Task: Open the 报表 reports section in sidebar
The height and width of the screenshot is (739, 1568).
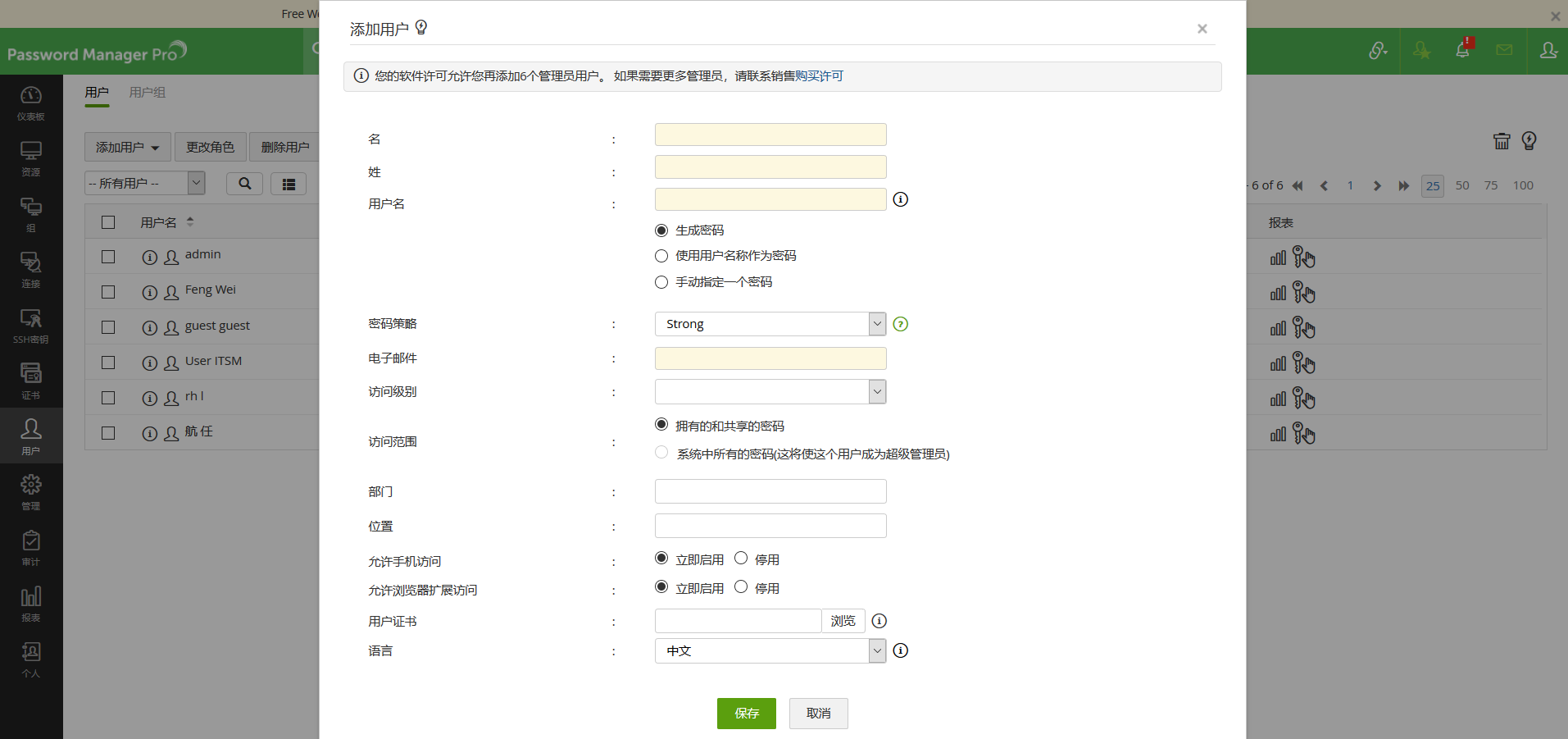Action: (x=31, y=604)
